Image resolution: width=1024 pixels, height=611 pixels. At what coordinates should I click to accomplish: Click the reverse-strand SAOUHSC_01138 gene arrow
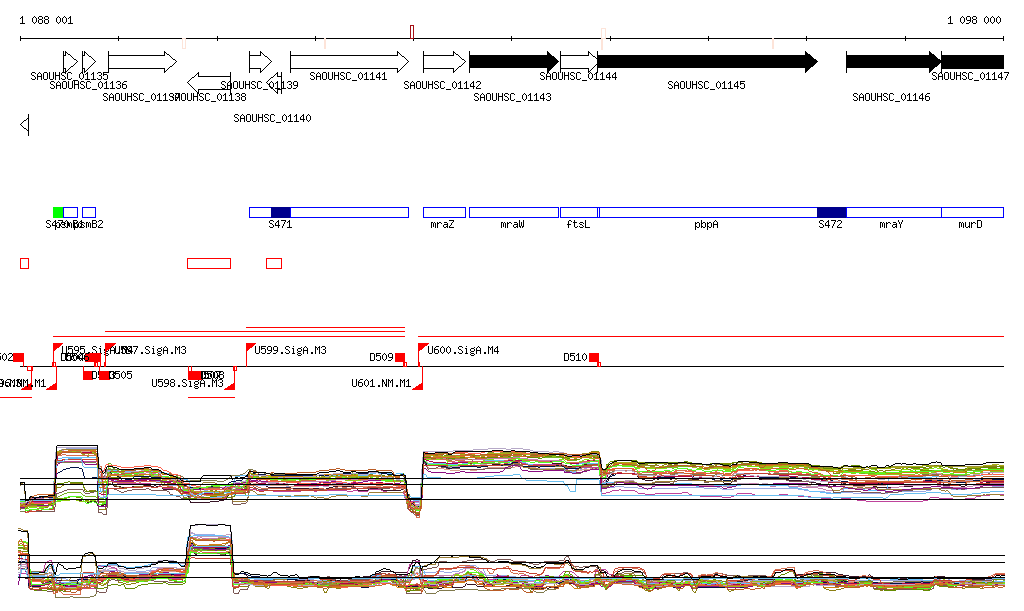[209, 82]
